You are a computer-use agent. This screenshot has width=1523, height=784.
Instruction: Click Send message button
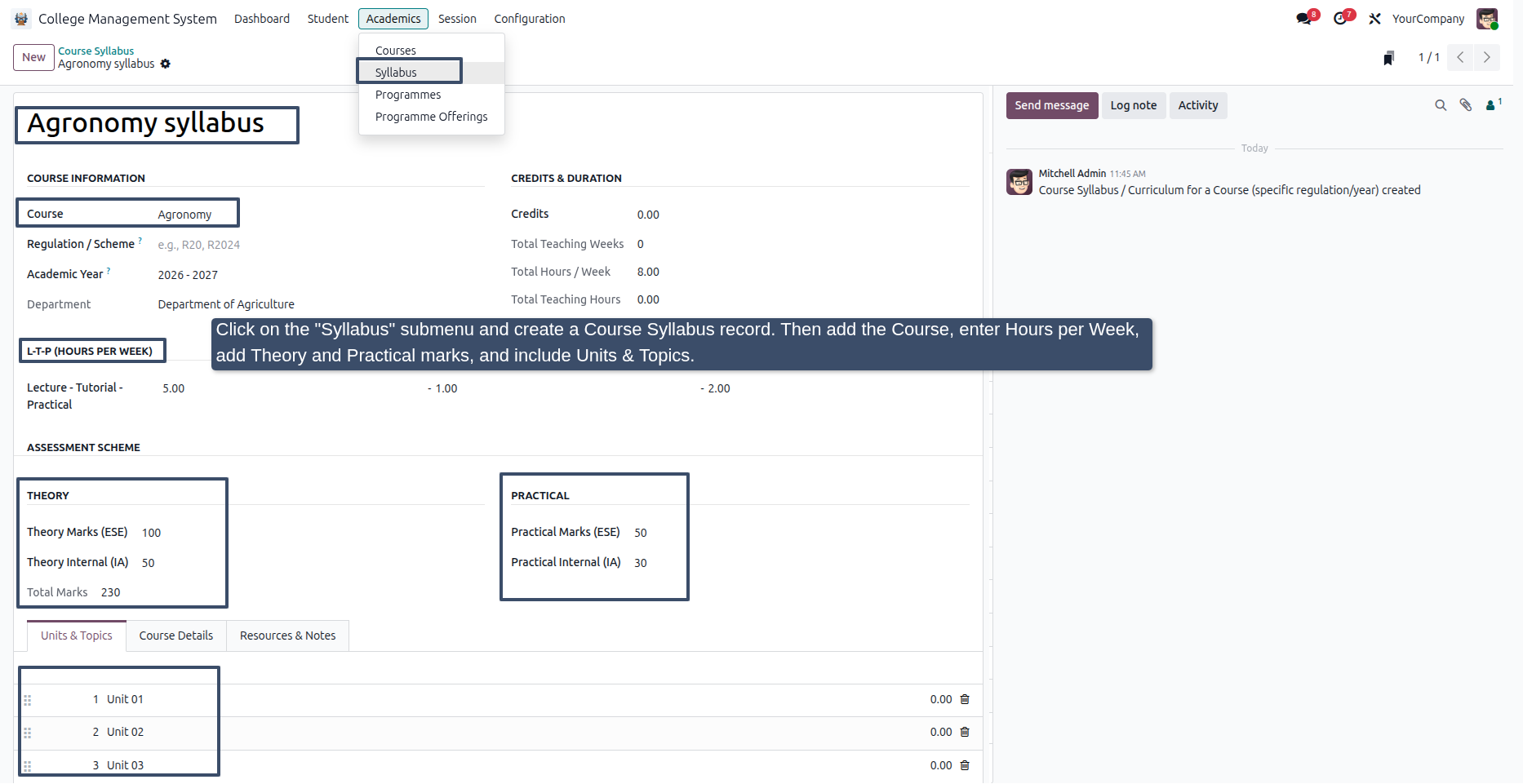(x=1052, y=105)
